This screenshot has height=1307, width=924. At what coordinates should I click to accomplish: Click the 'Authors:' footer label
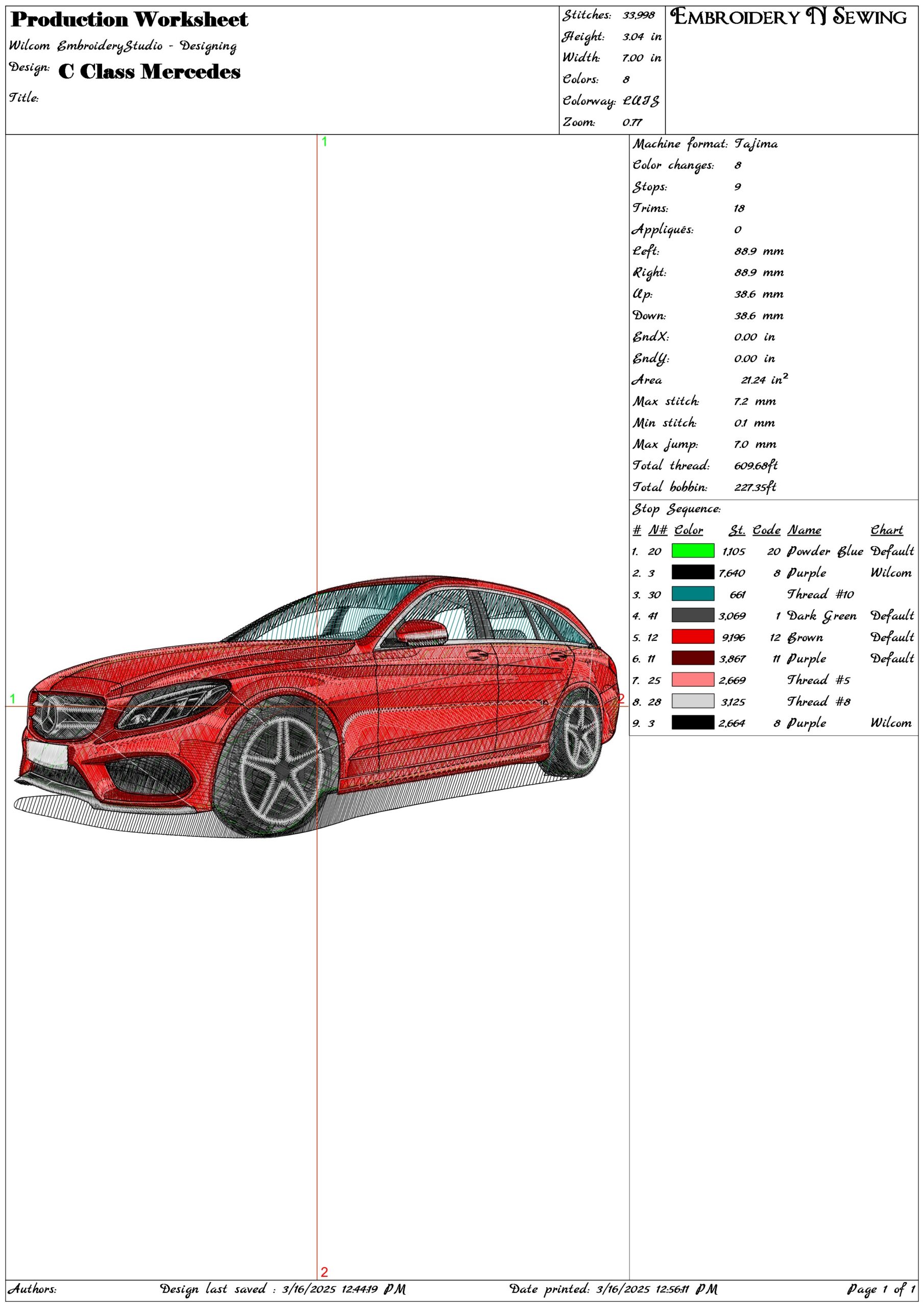tap(32, 1289)
